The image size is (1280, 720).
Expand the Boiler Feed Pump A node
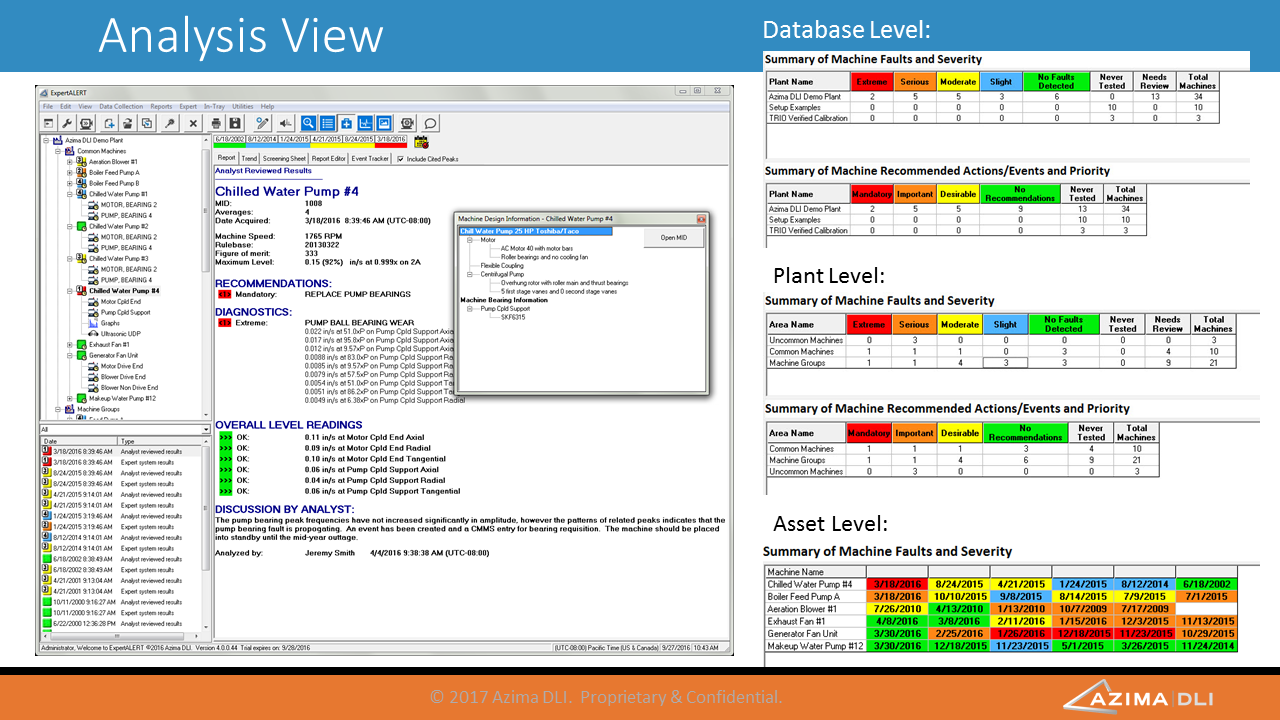click(69, 172)
